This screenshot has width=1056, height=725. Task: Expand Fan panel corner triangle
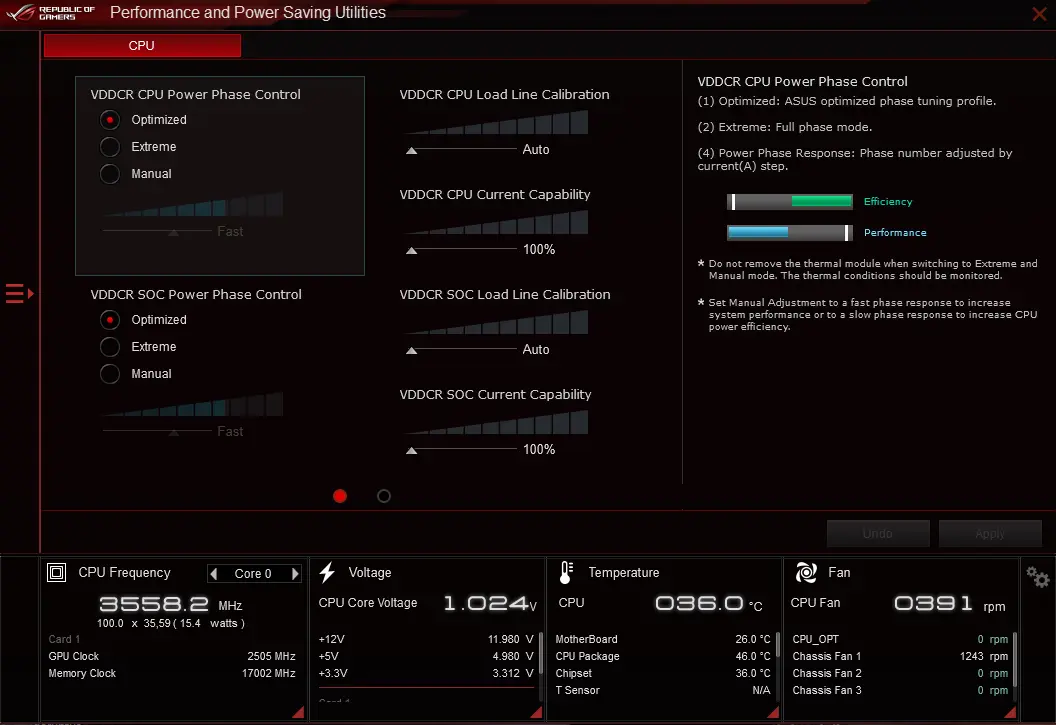1010,712
